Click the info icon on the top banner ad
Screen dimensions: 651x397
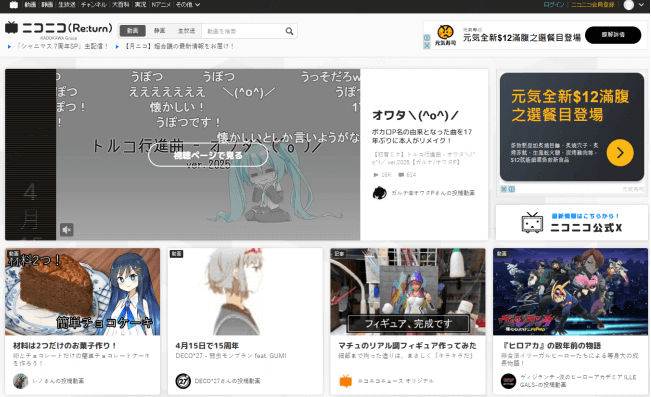point(427,38)
